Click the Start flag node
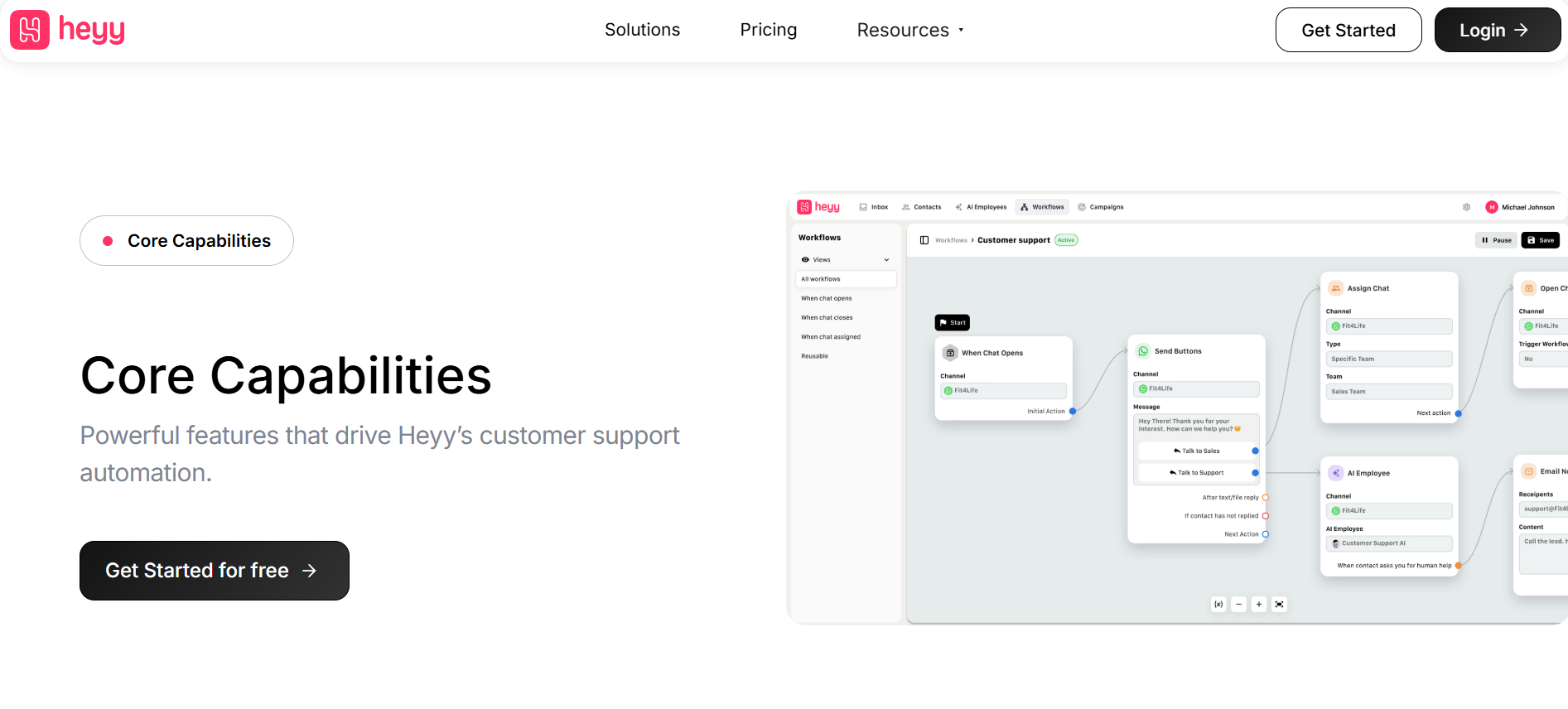The width and height of the screenshot is (1568, 709). [953, 323]
